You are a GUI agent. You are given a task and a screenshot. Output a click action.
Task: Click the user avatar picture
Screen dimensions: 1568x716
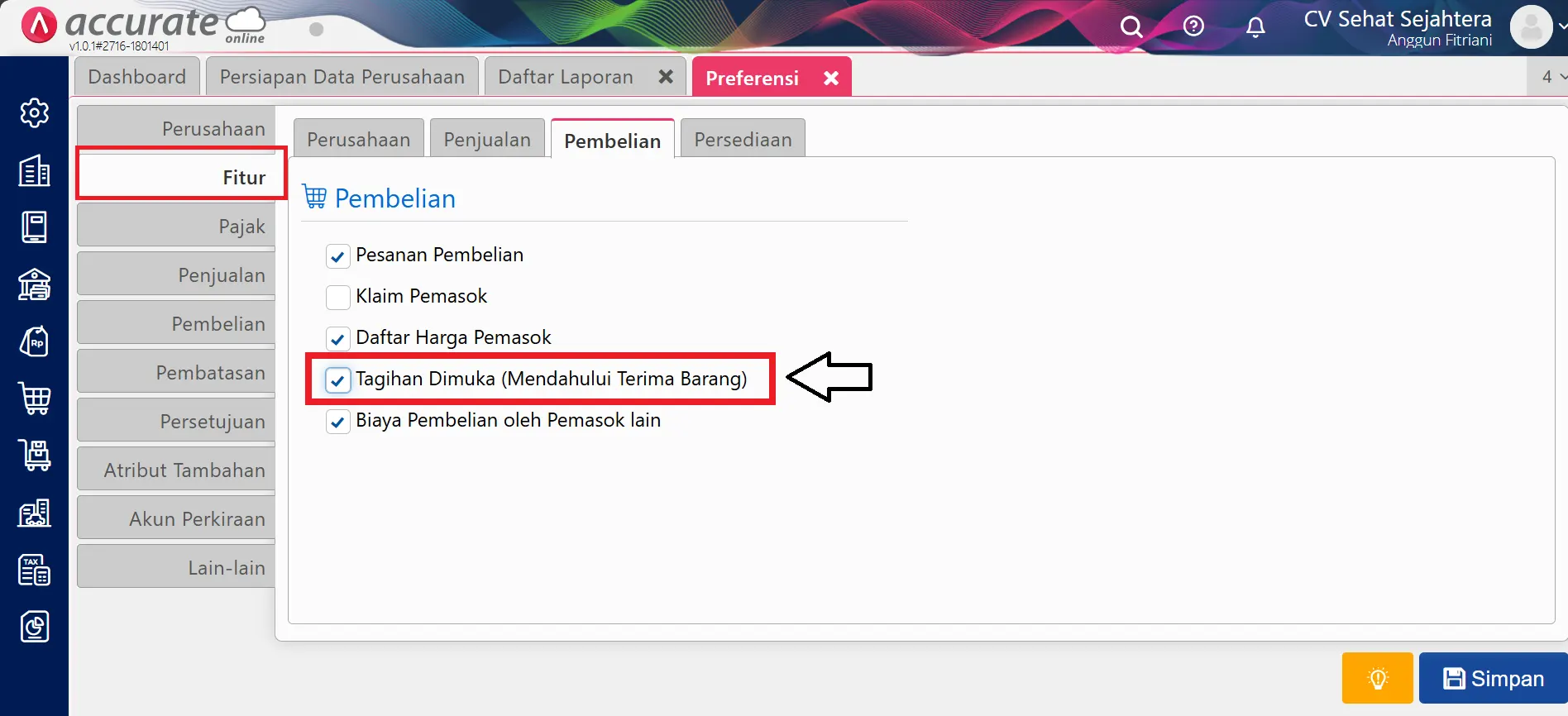[x=1531, y=27]
